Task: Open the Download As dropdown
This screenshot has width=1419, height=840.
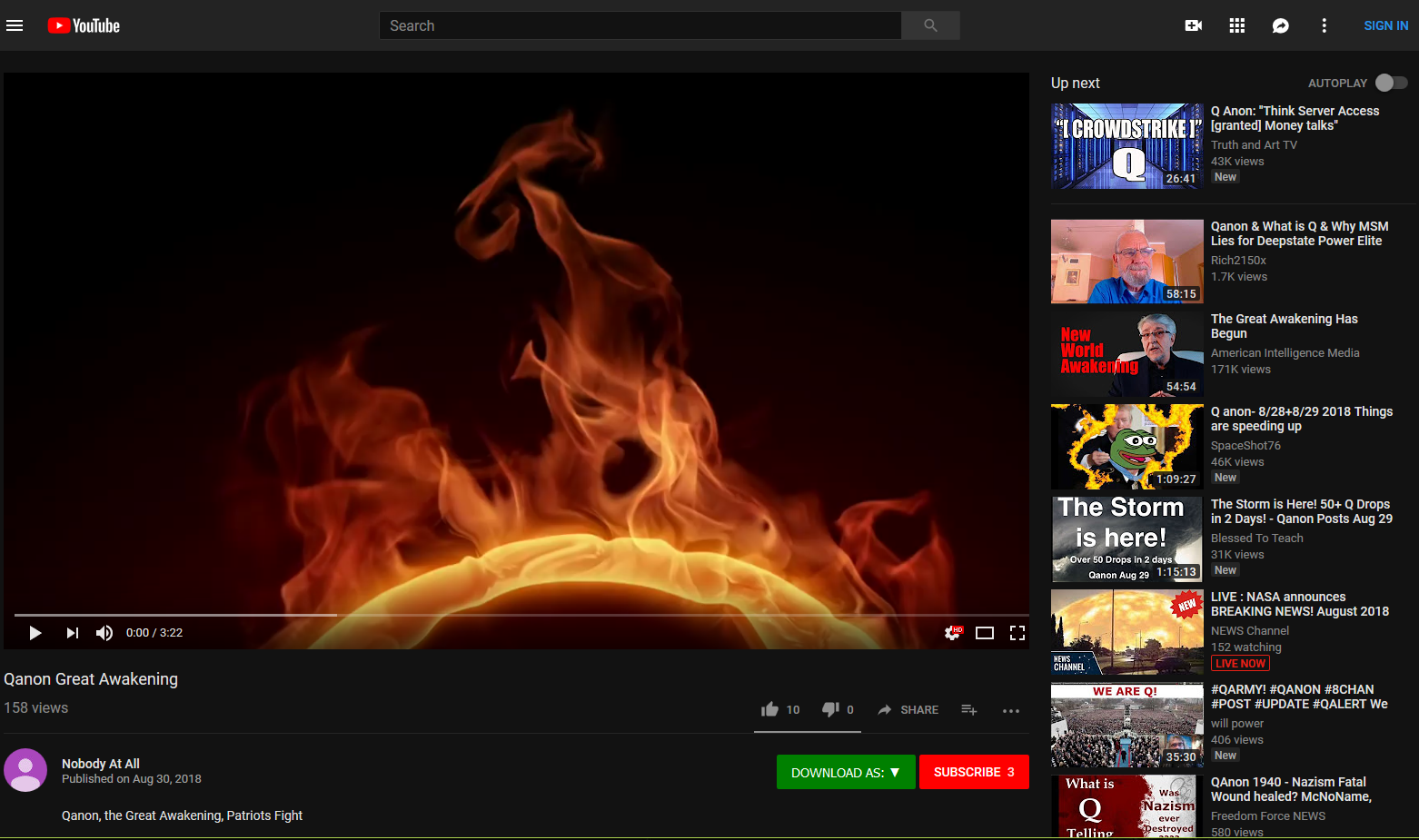Action: [x=846, y=772]
